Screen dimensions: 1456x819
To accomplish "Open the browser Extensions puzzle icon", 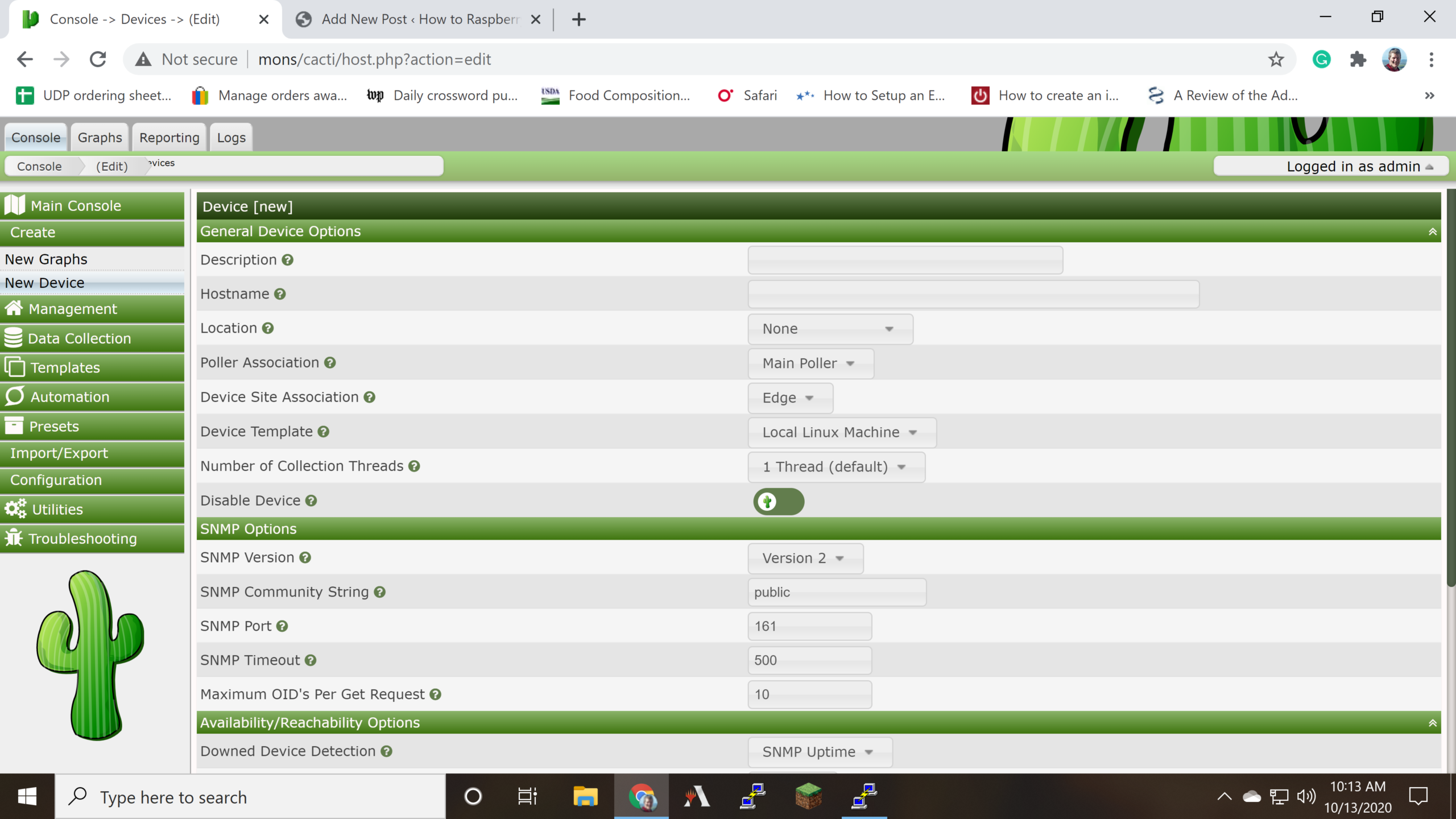I will click(x=1358, y=59).
